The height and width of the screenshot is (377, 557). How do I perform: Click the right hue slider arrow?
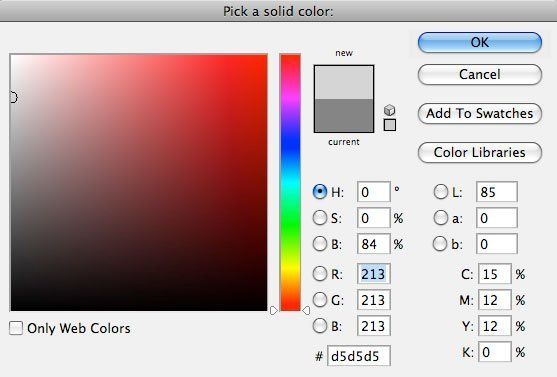(306, 311)
